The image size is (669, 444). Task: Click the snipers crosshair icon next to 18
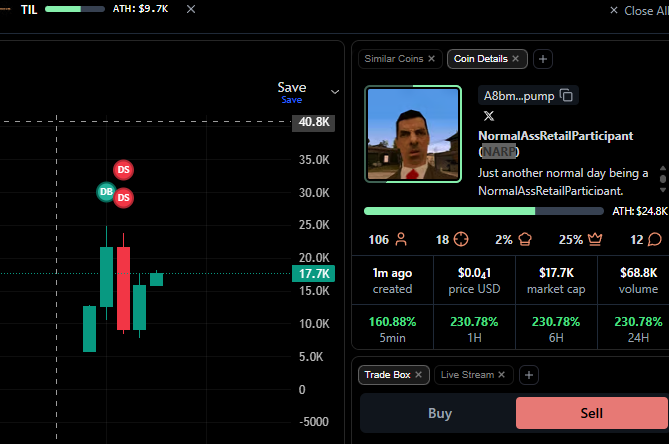coord(461,239)
